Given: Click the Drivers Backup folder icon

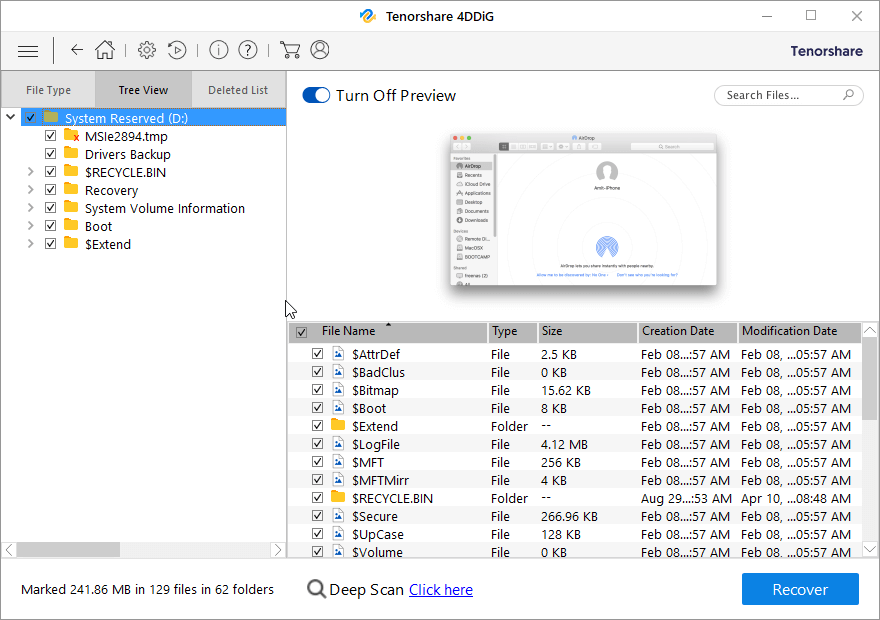Looking at the screenshot, I should pos(71,153).
